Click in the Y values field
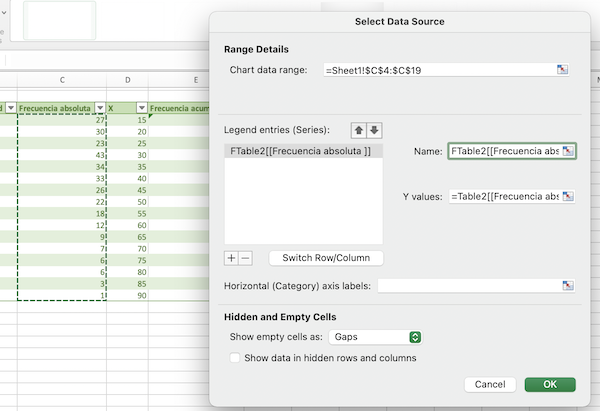This screenshot has width=600, height=411. point(504,197)
